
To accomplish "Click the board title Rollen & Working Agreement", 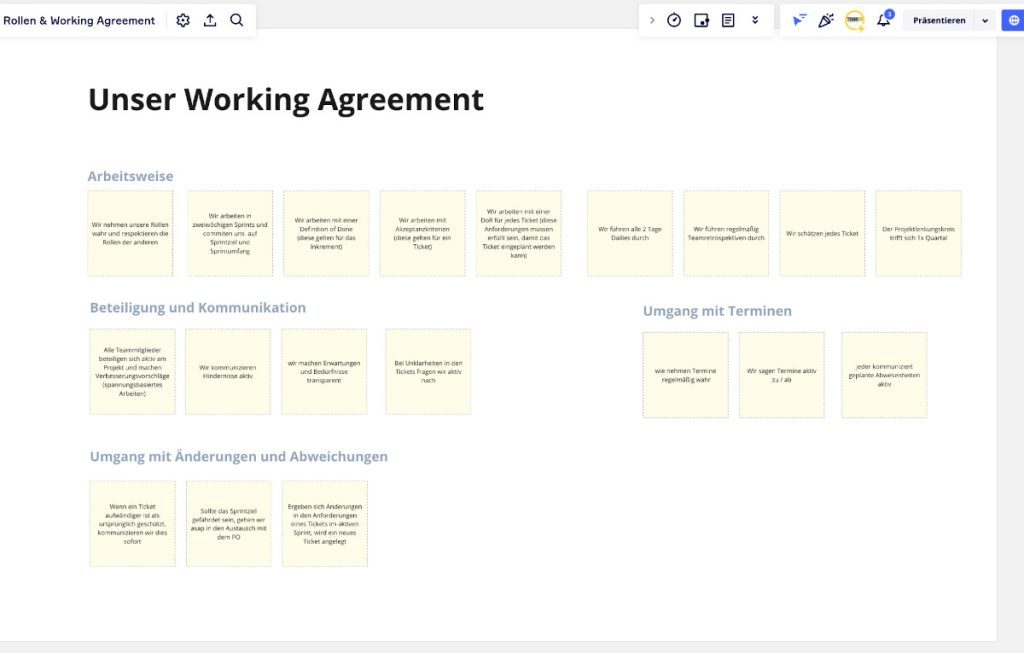I will [79, 20].
